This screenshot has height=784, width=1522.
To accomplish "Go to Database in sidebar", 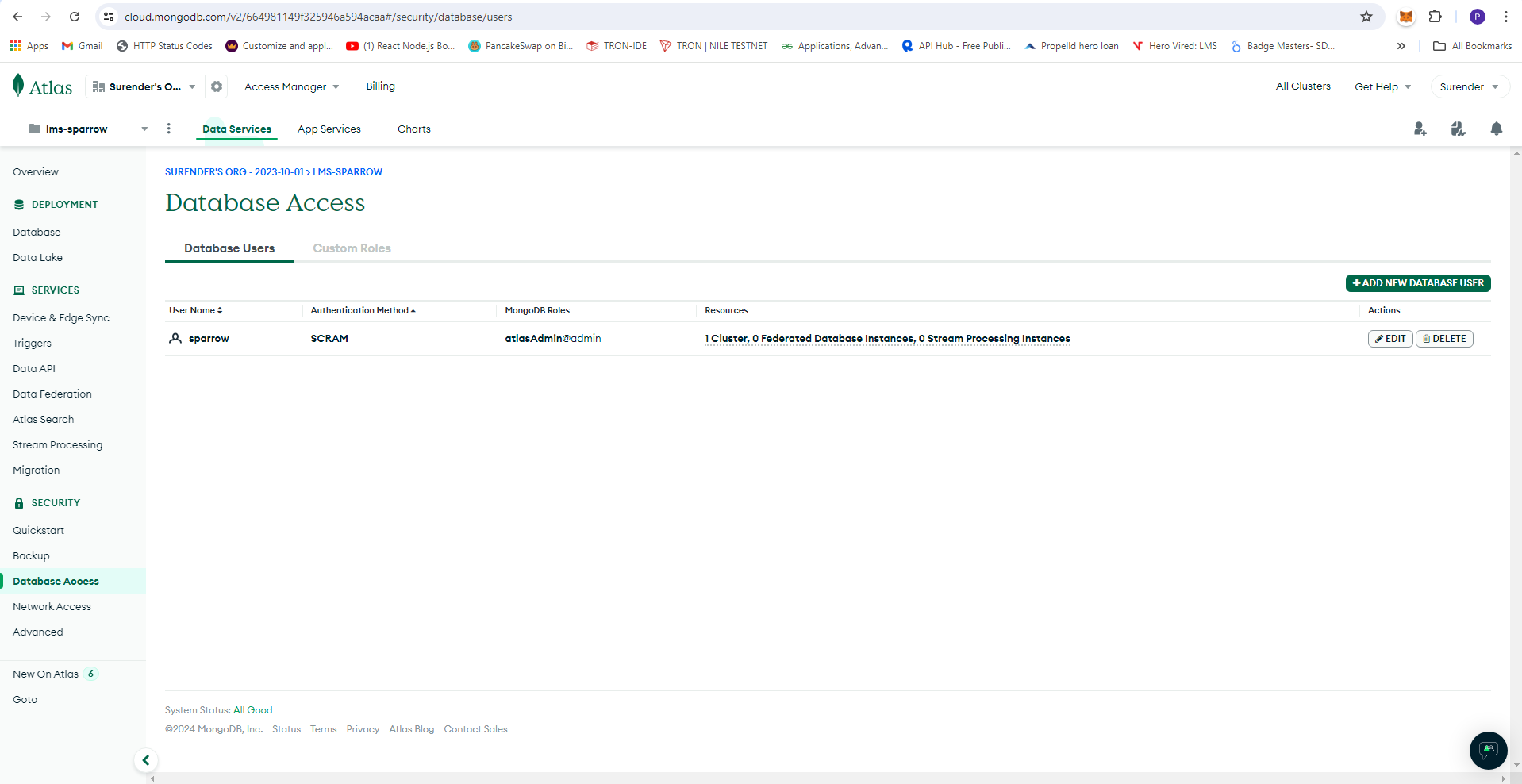I will click(x=37, y=232).
